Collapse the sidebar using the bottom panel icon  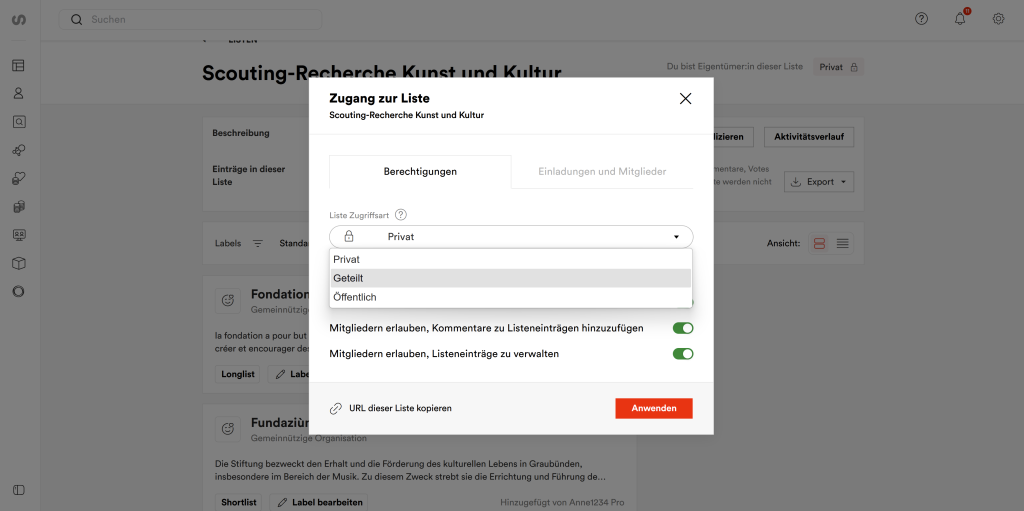18,489
